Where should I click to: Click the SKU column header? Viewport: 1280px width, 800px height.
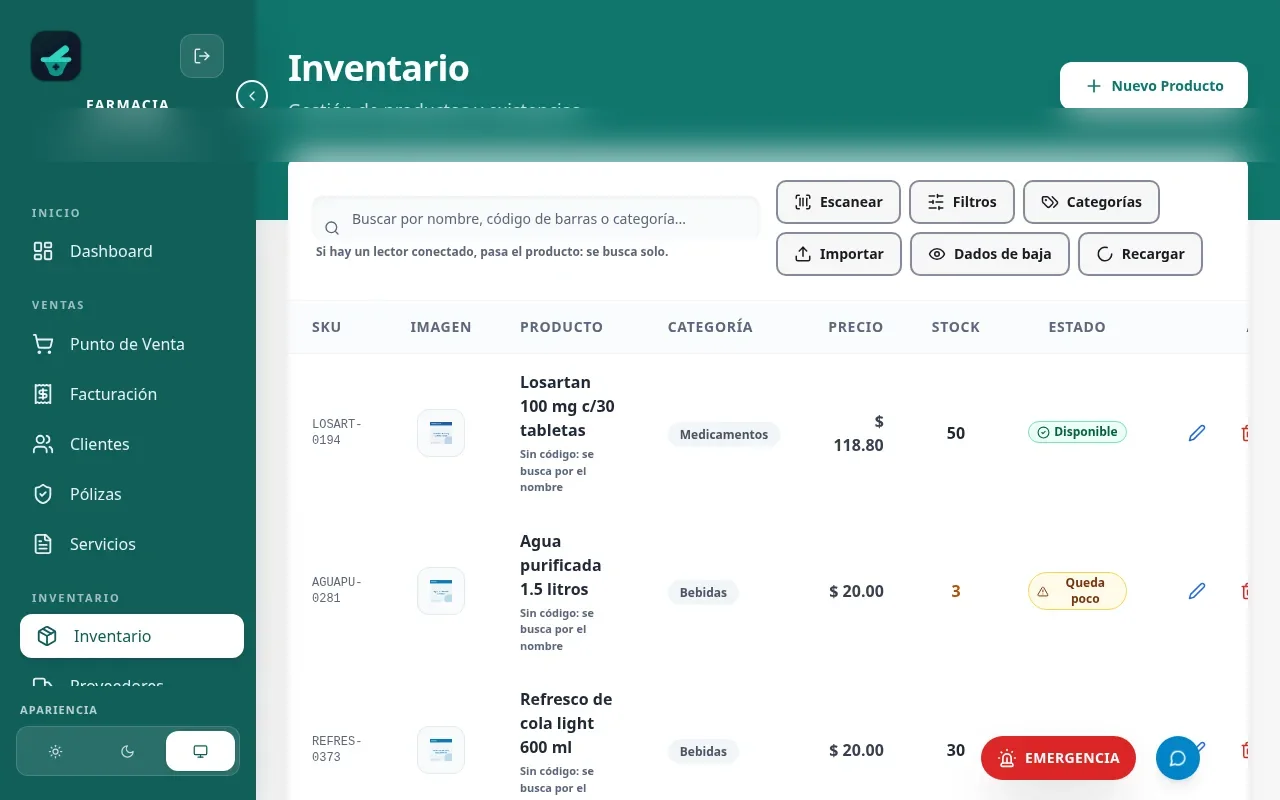coord(326,327)
